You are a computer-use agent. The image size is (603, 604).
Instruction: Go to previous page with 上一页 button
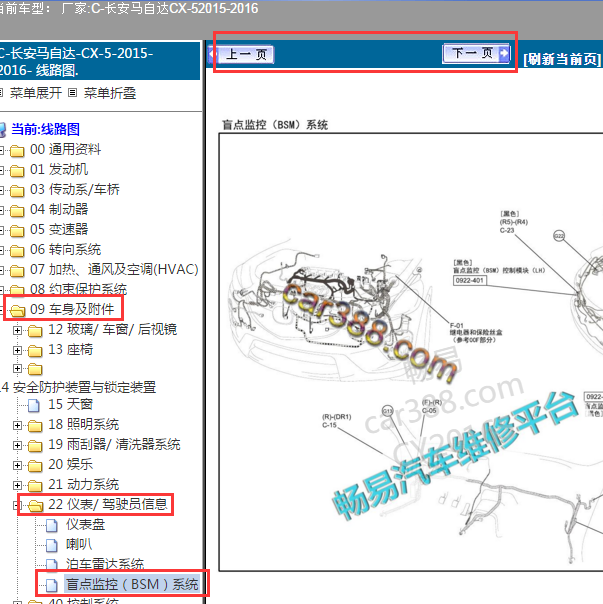[241, 54]
